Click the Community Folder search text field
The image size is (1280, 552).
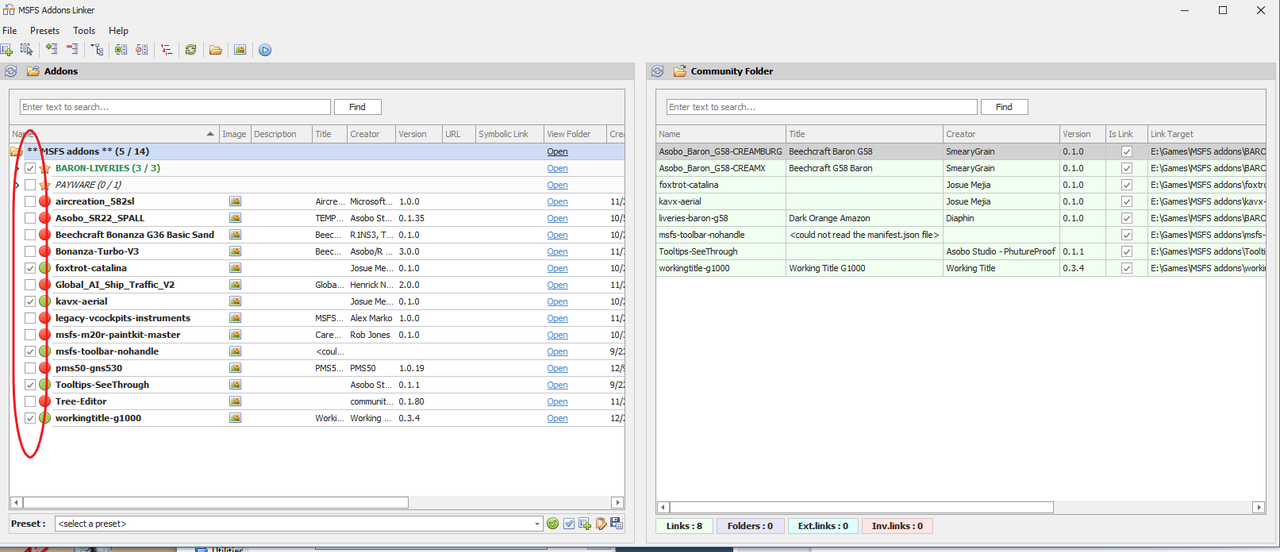tap(822, 107)
